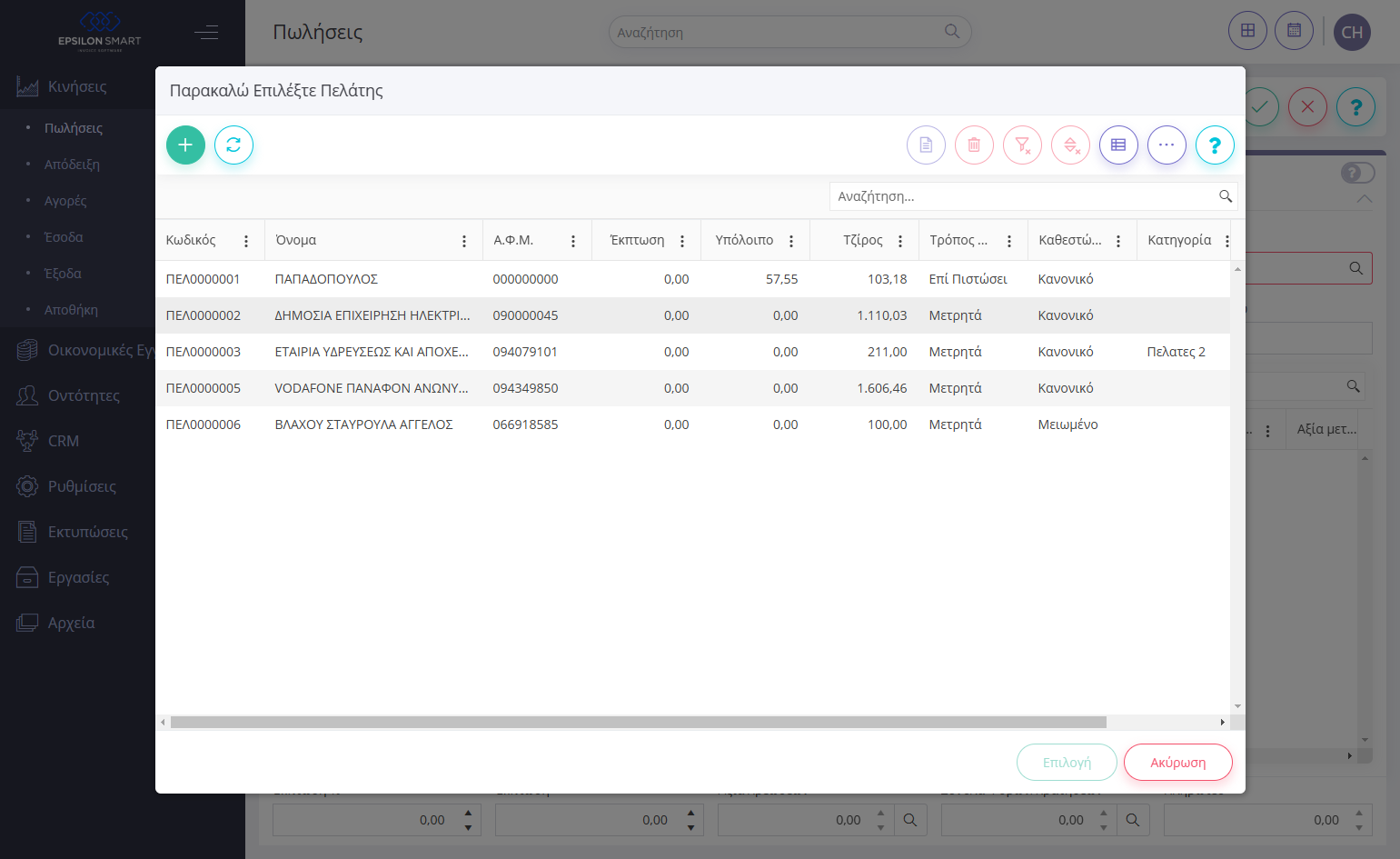Viewport: 1400px width, 859px height.
Task: Open Τζίρος column options menu
Action: click(x=900, y=241)
